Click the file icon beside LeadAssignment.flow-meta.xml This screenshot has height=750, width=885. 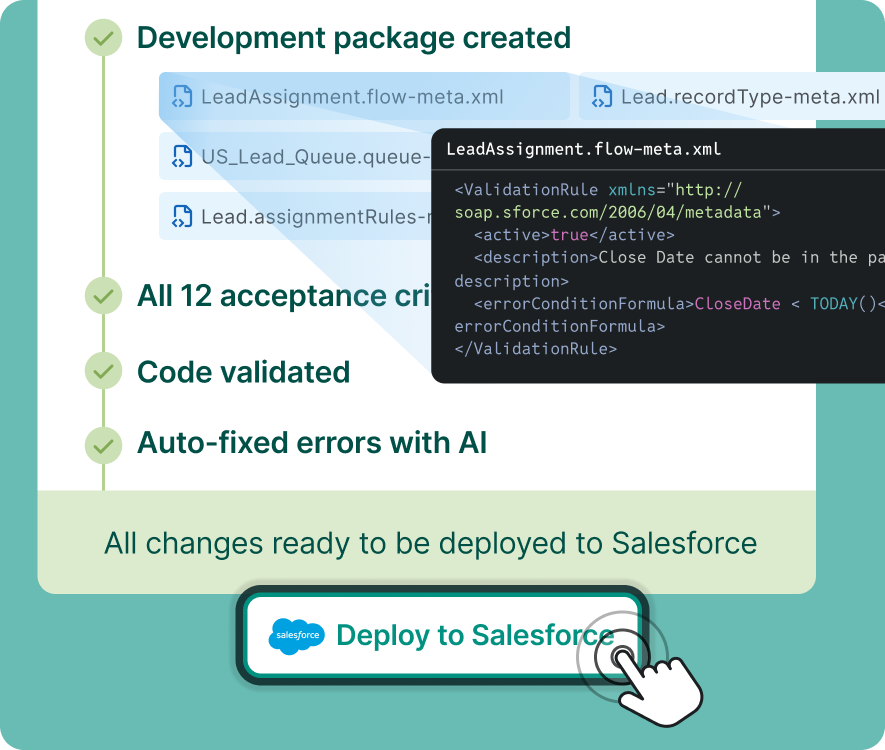(x=182, y=97)
